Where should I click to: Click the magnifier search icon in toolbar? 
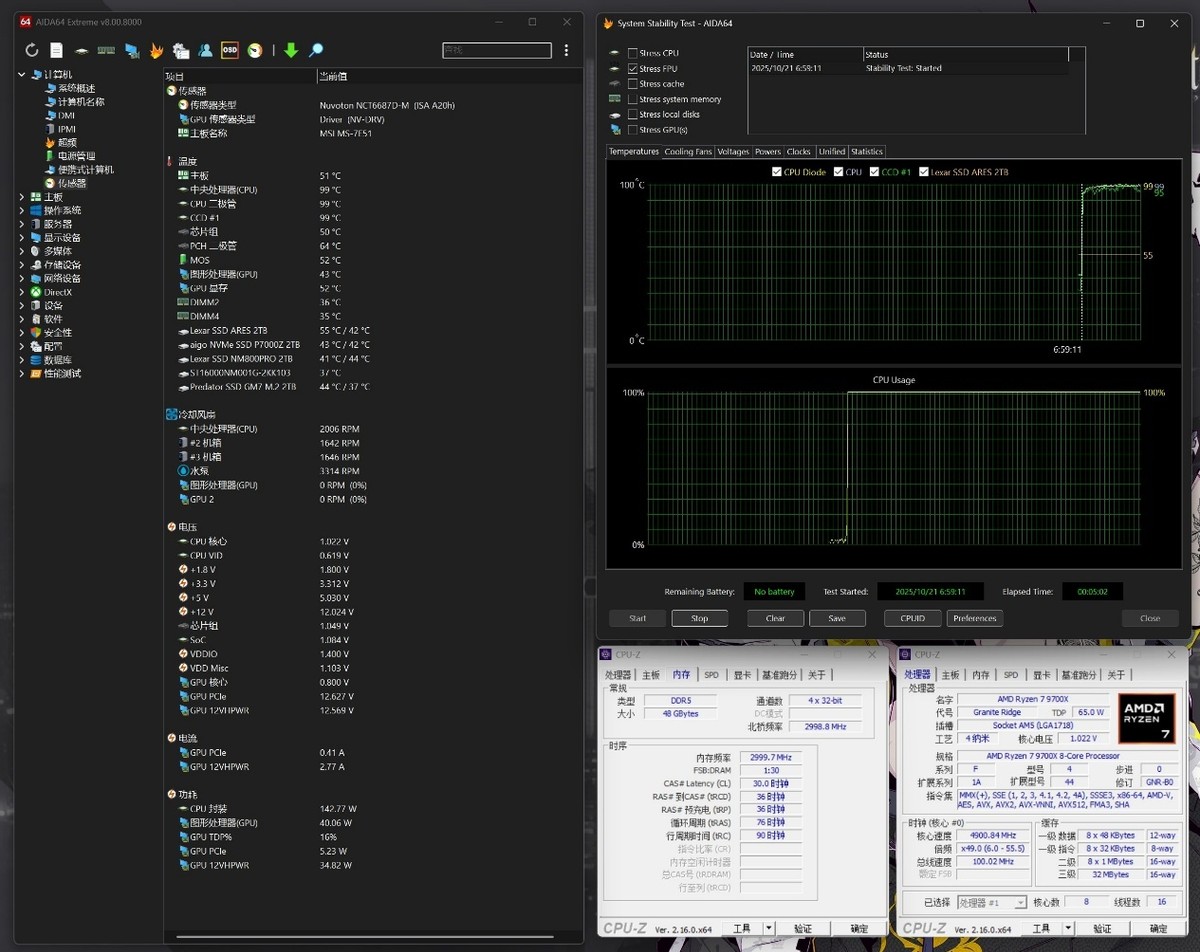[316, 50]
